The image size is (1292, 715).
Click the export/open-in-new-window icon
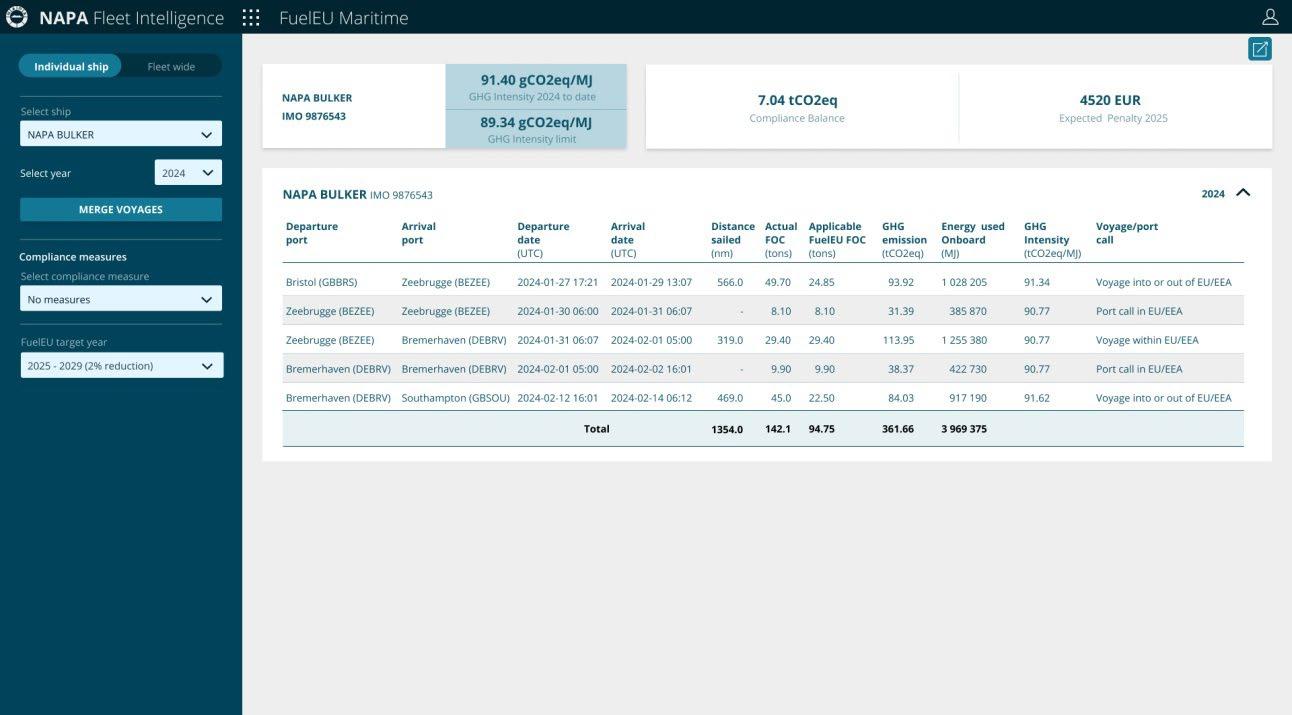tap(1260, 49)
